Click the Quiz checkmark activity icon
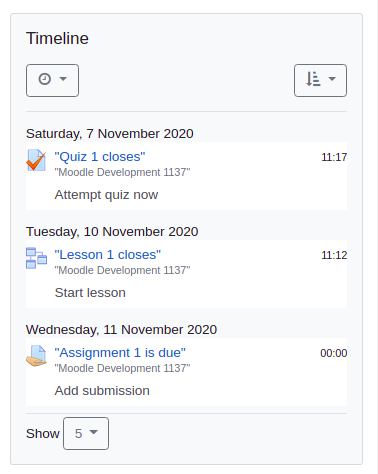This screenshot has width=378, height=474. [36, 160]
